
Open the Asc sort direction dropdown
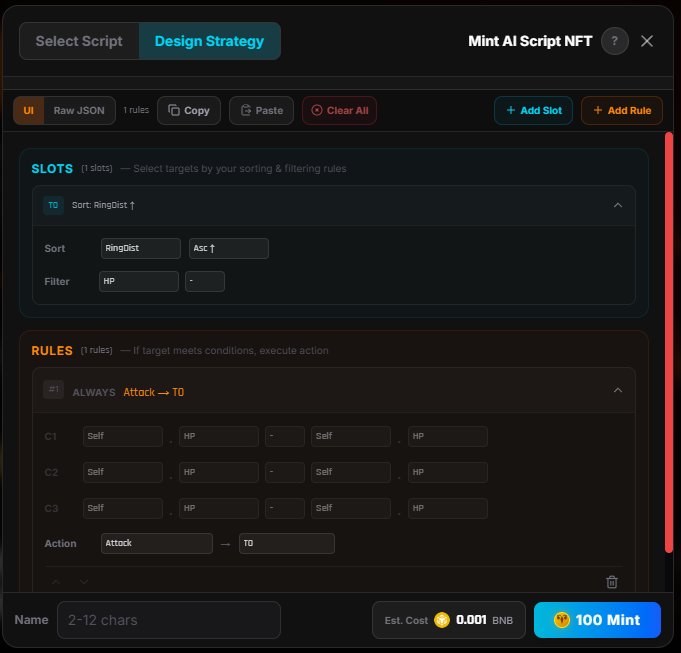click(x=228, y=248)
